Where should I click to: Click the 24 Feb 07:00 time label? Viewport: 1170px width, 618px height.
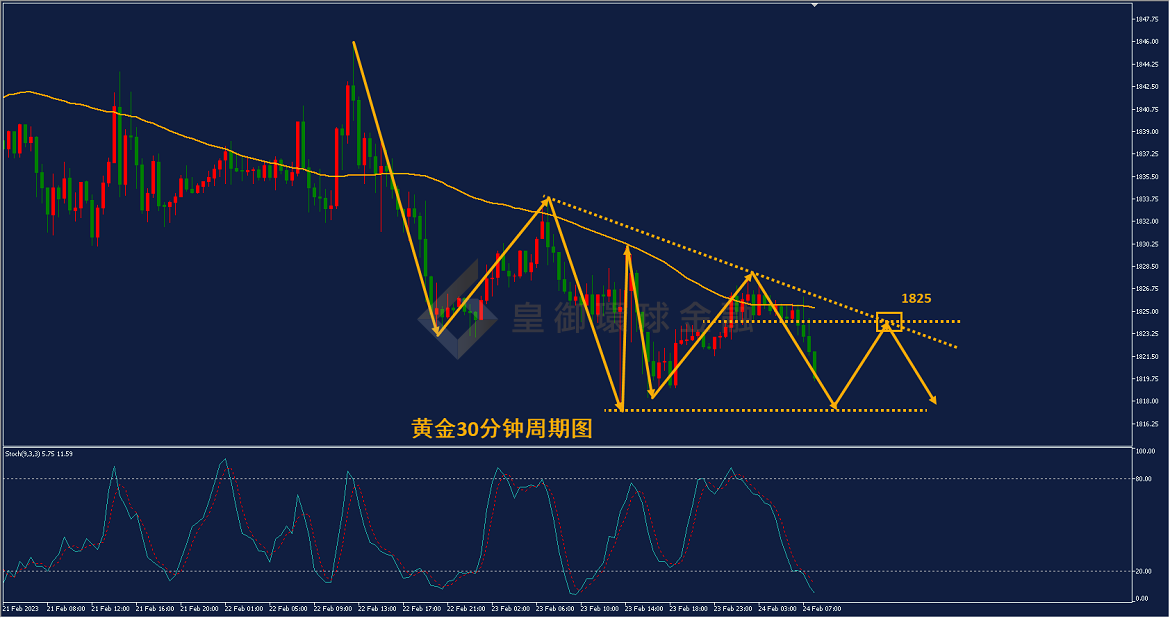pos(822,609)
